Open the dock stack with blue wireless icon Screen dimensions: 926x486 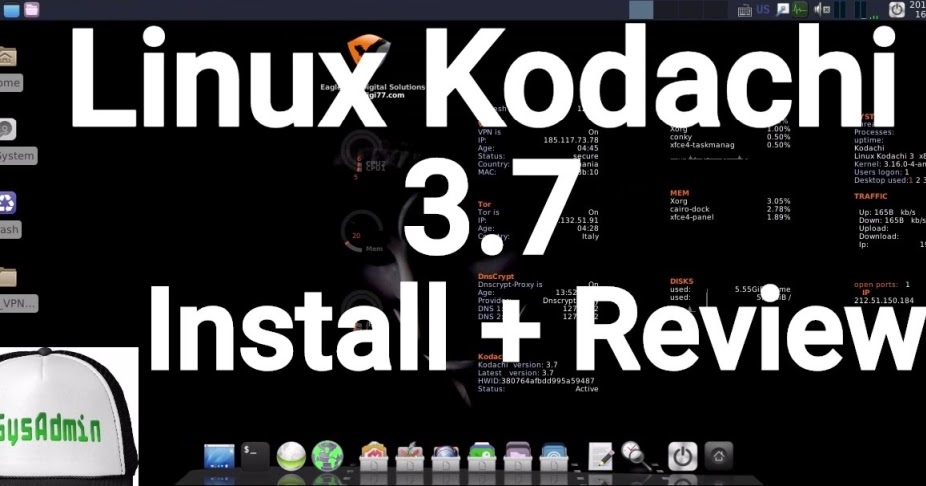click(x=554, y=456)
